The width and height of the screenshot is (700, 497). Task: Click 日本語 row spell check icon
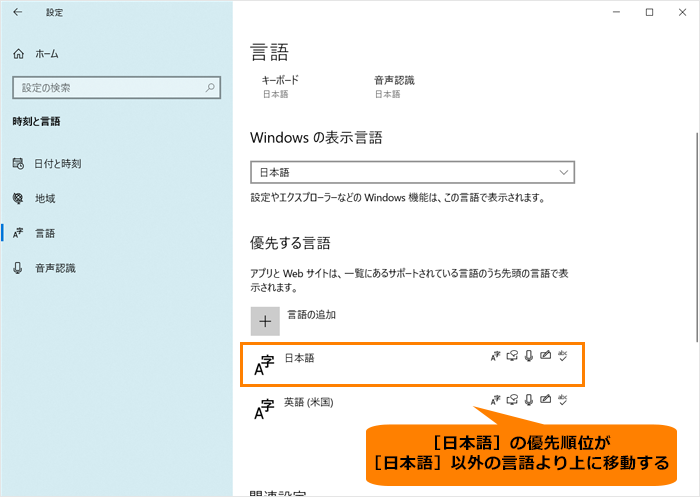(x=562, y=356)
